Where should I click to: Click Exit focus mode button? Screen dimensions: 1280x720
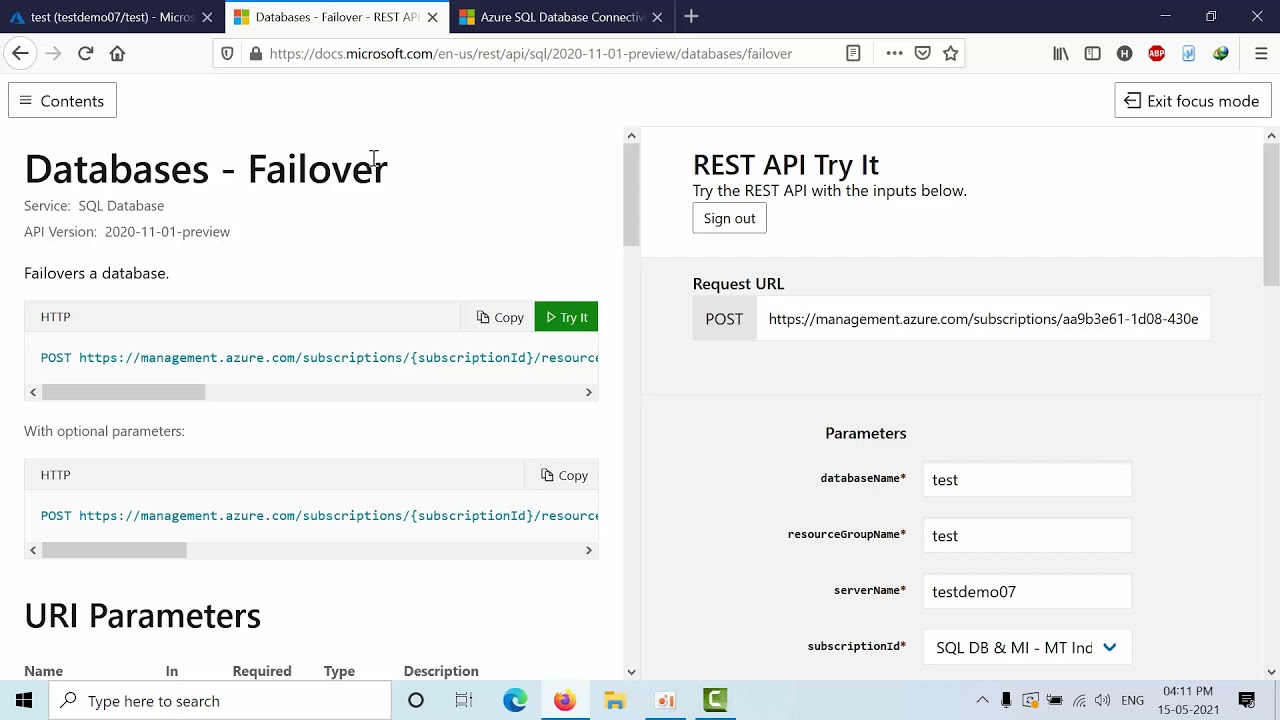(1193, 101)
